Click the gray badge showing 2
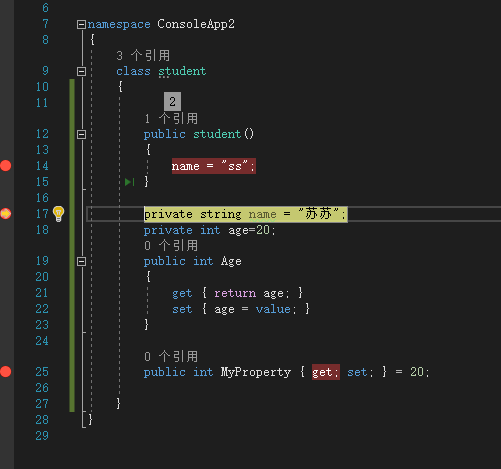Image resolution: width=501 pixels, height=469 pixels. [172, 102]
